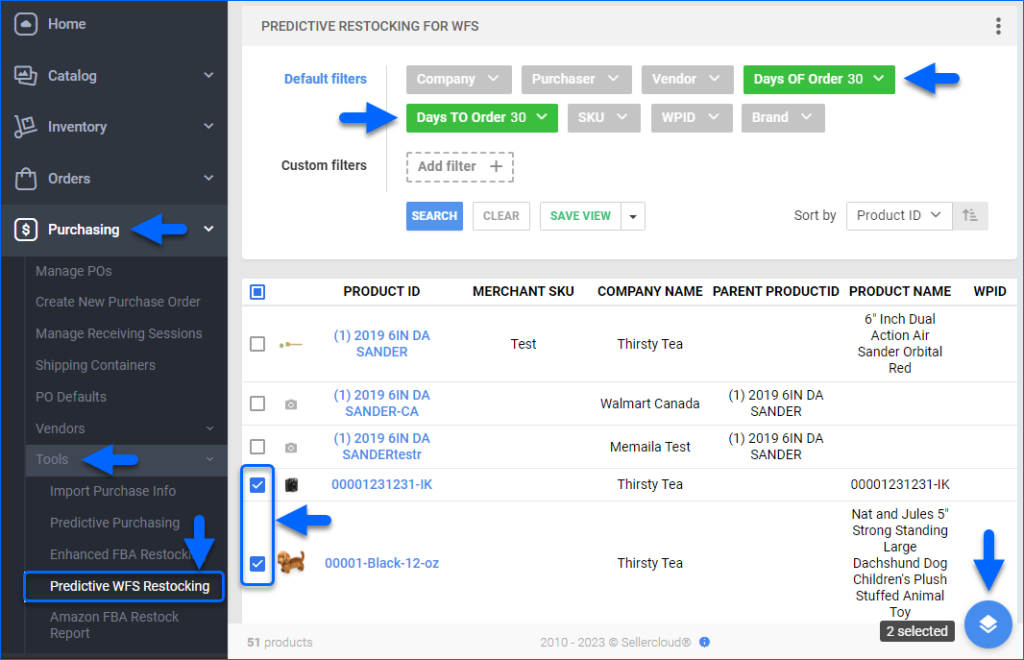1024x660 pixels.
Task: Click the info icon next to Sellercloud copyright
Action: 706,642
